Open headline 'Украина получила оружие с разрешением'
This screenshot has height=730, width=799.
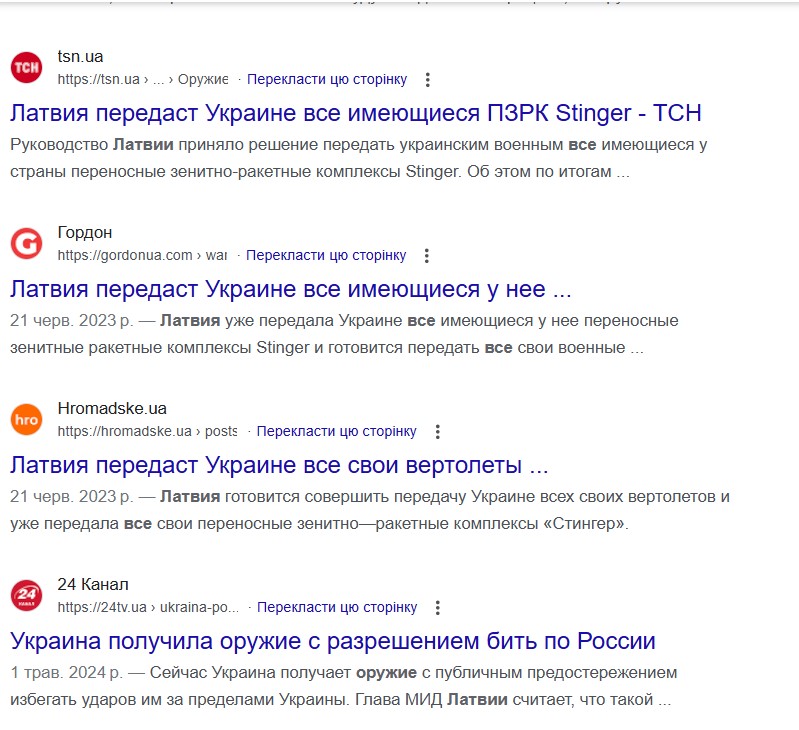click(x=333, y=641)
